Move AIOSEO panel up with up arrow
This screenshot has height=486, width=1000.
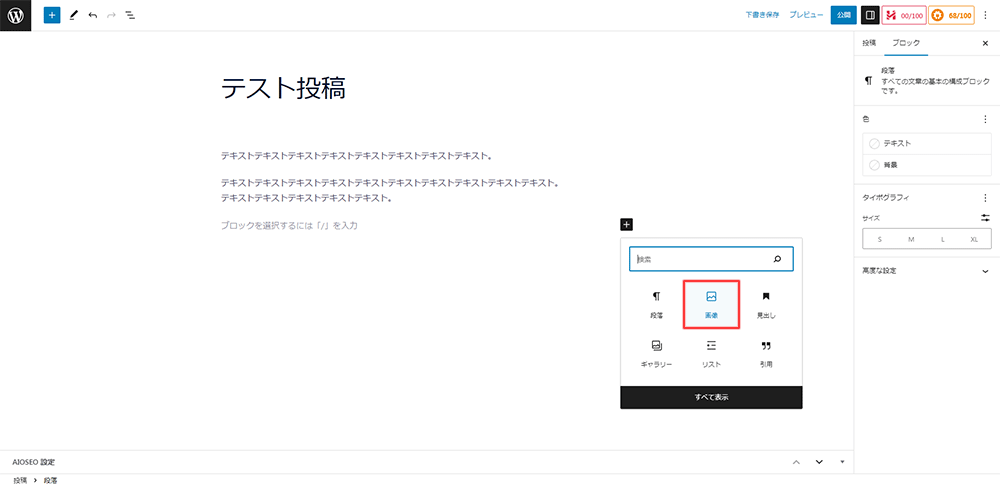(796, 462)
